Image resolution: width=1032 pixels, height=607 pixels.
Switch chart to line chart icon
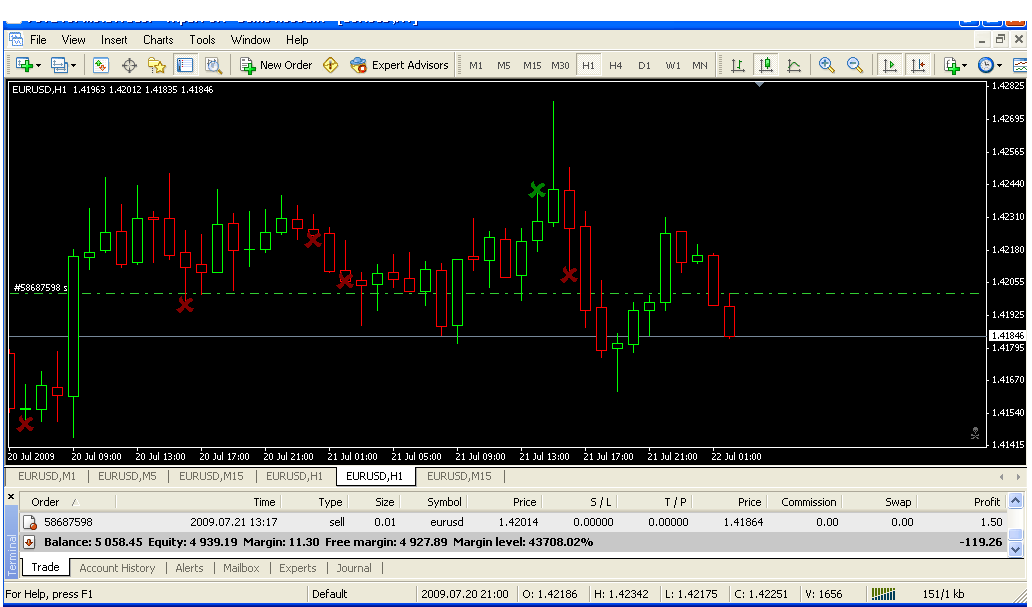pos(794,65)
